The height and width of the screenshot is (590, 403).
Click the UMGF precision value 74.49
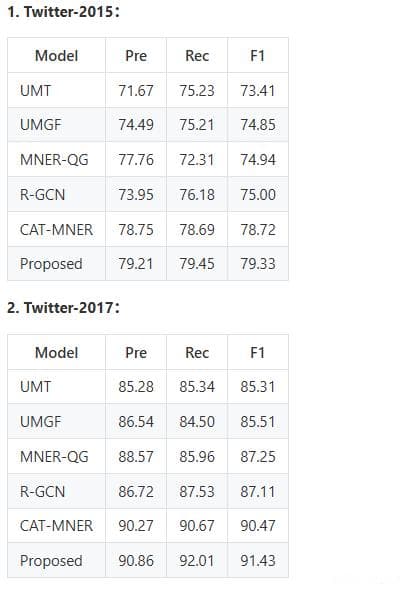point(136,125)
